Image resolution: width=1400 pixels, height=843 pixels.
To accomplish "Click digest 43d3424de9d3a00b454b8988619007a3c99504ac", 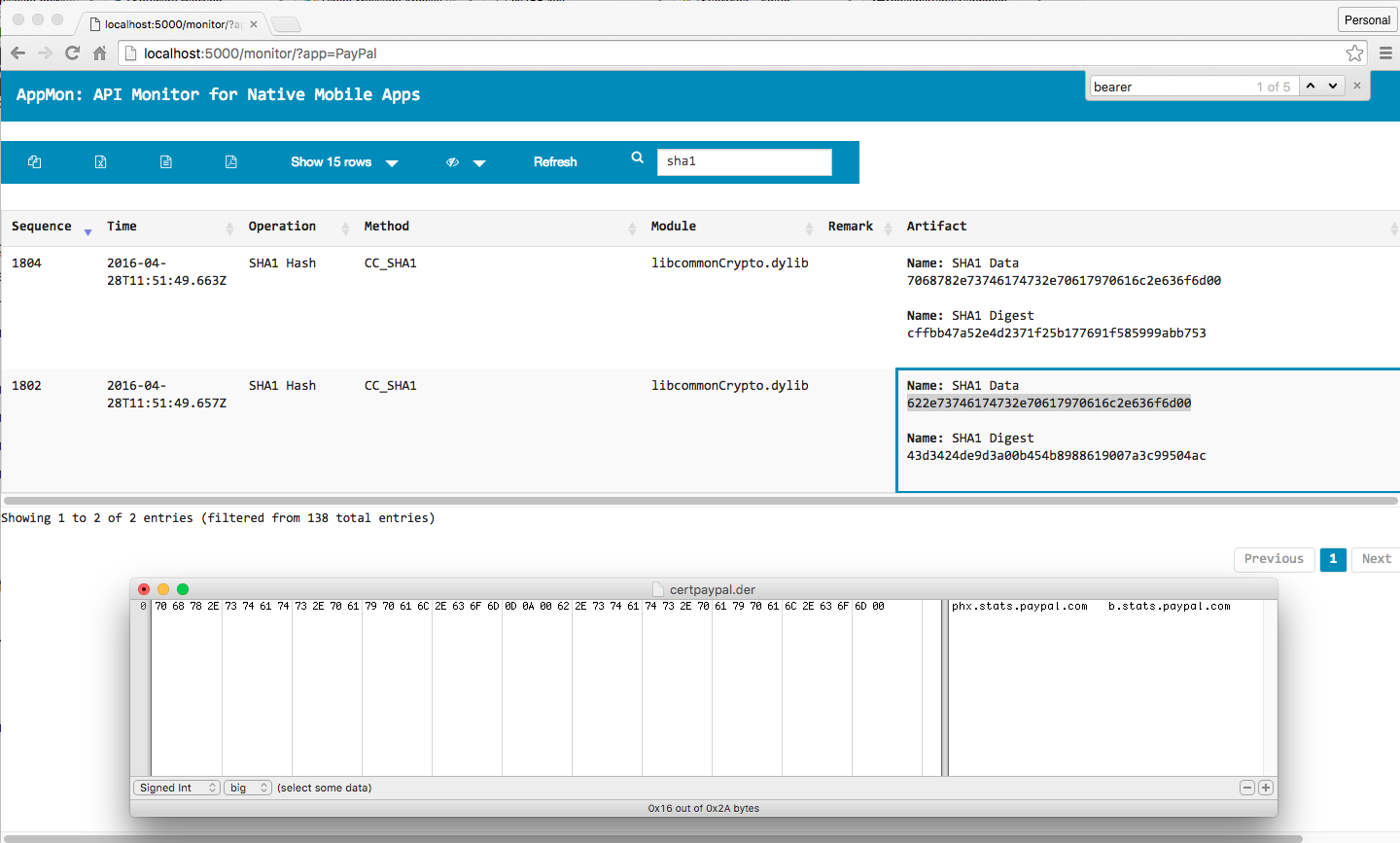I will (1056, 456).
